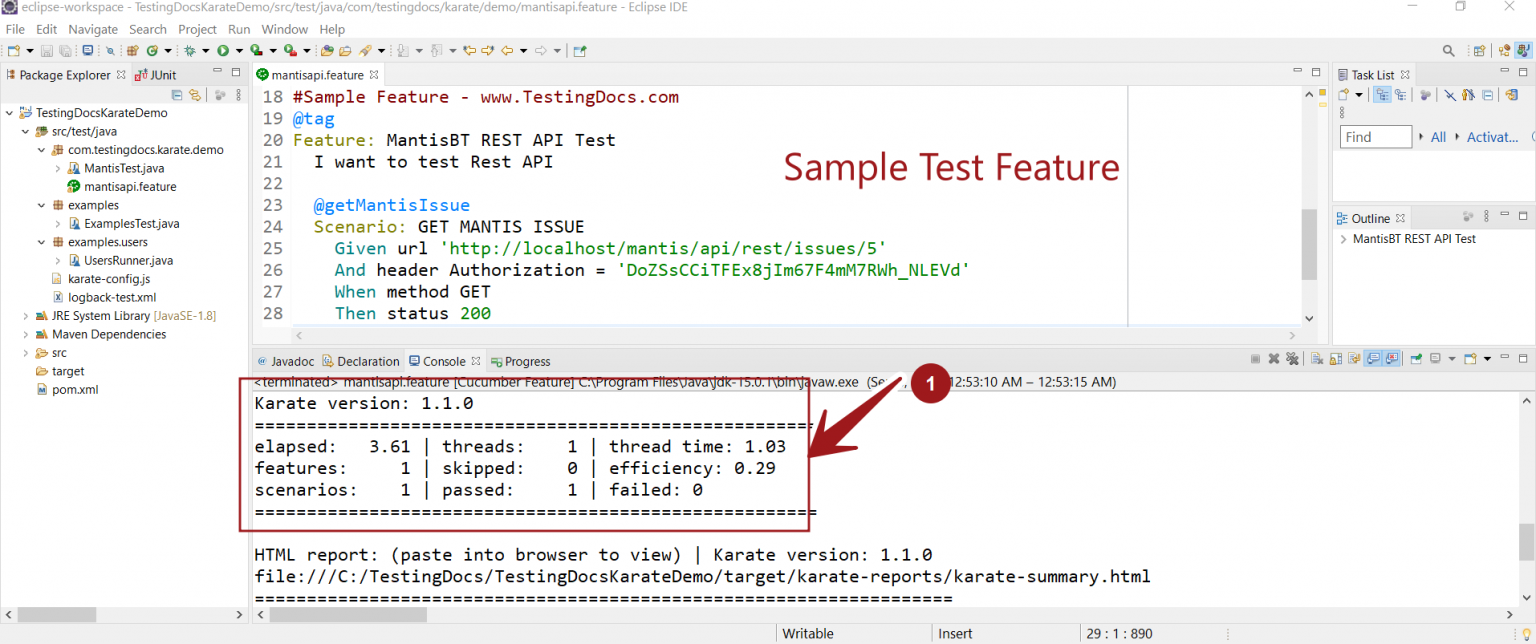Click the All link in Task List
This screenshot has height=644, width=1536.
[x=1438, y=136]
